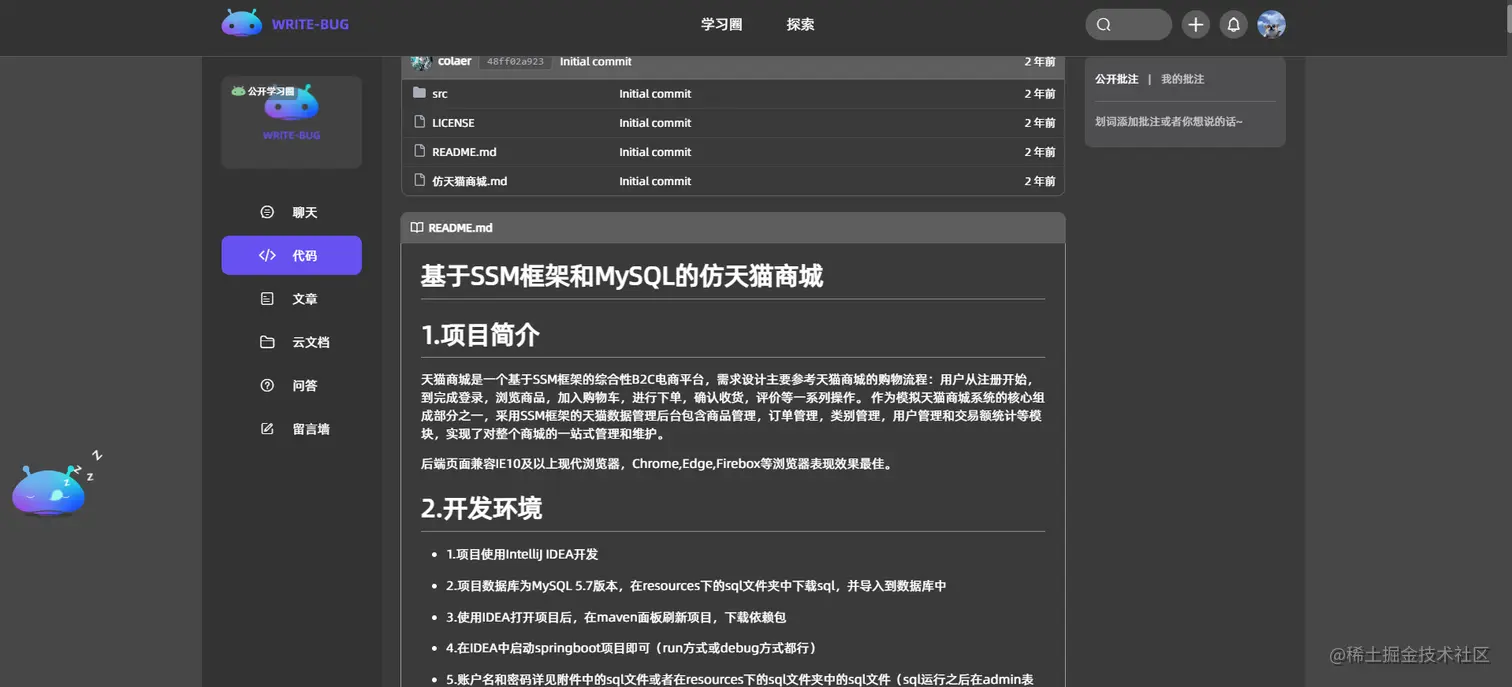Open the 文章 sidebar item

(x=291, y=299)
